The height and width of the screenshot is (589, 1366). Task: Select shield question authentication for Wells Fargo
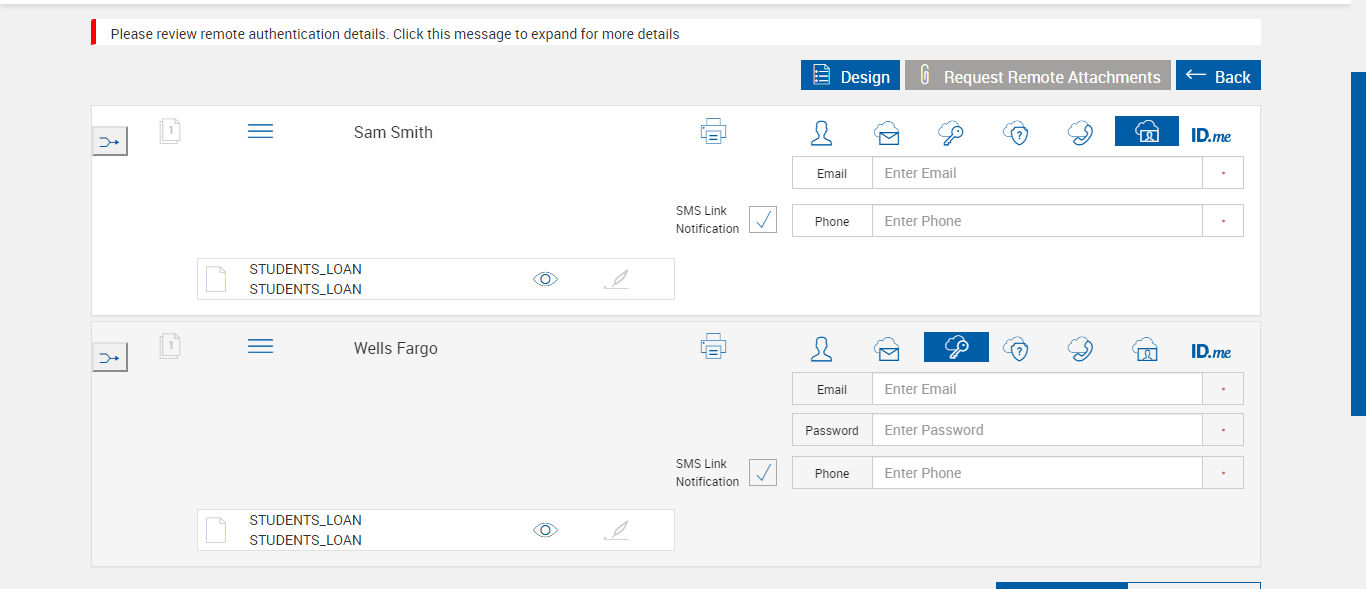[x=1016, y=349]
